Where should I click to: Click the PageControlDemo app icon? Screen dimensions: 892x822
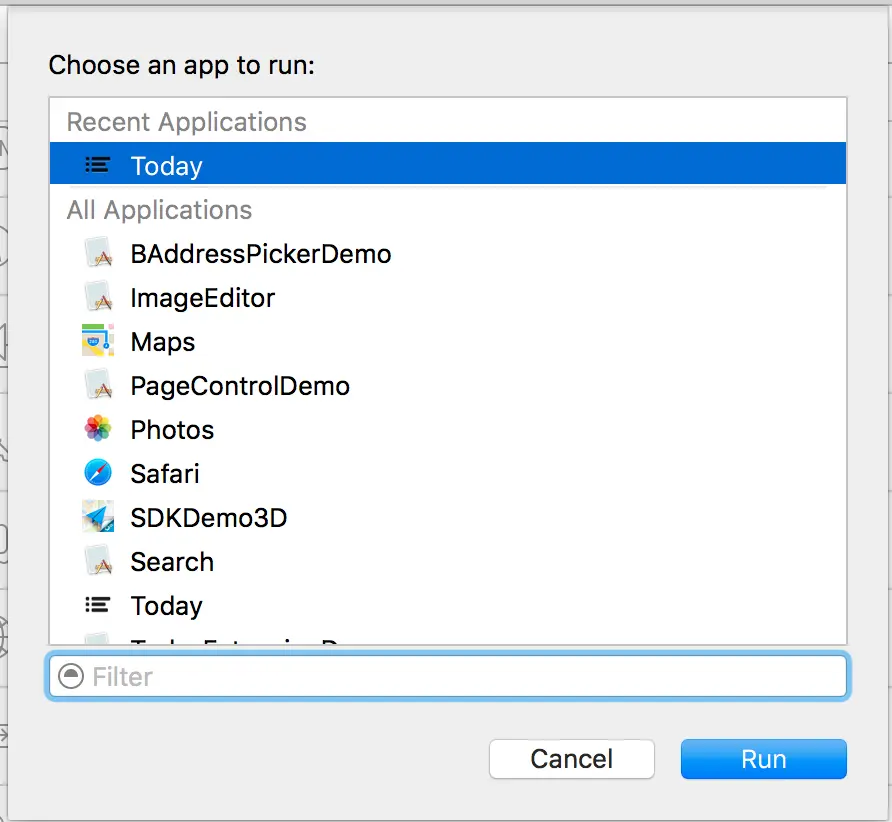pyautogui.click(x=98, y=386)
